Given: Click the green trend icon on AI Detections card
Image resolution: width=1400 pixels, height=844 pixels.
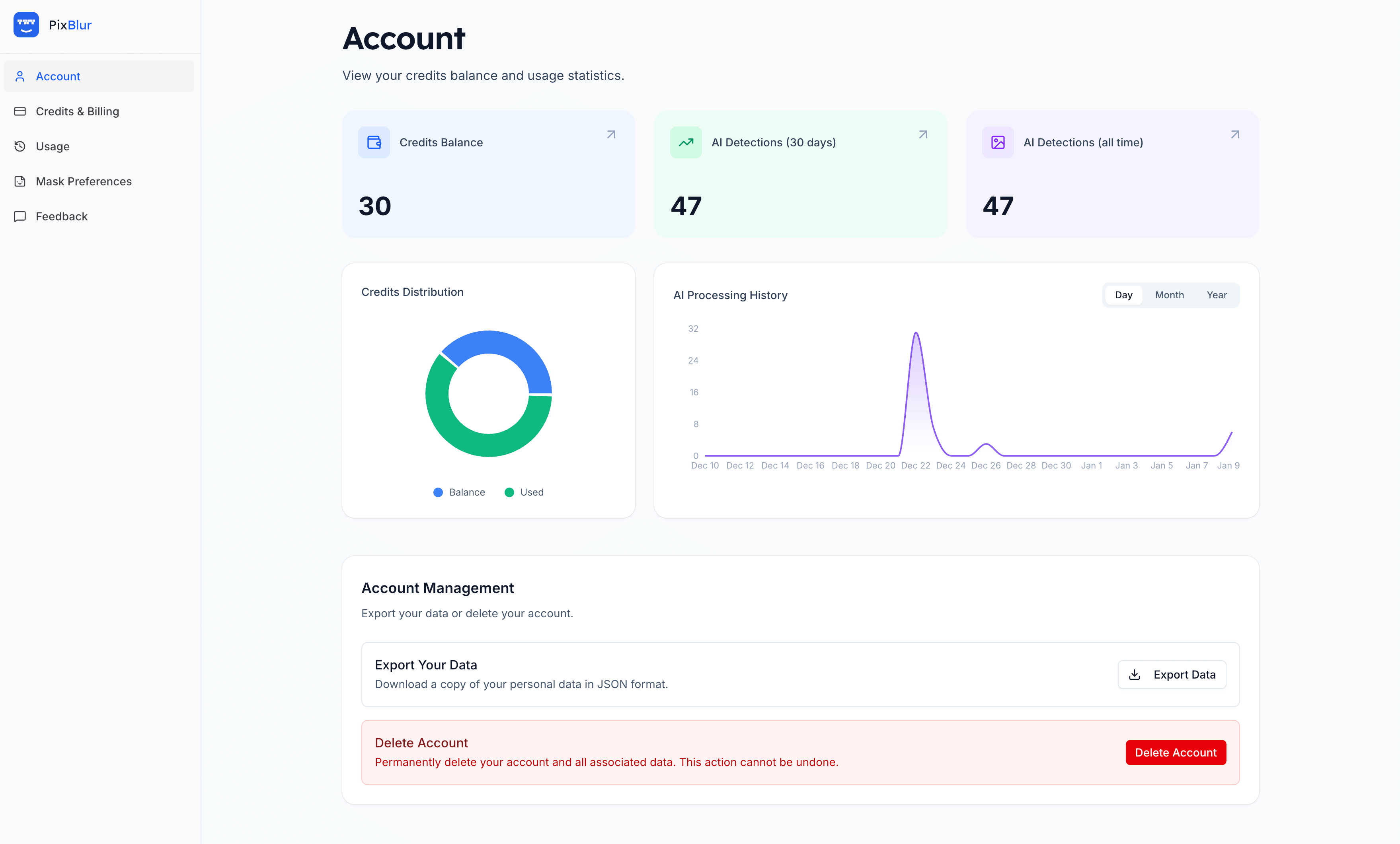Looking at the screenshot, I should [x=686, y=142].
